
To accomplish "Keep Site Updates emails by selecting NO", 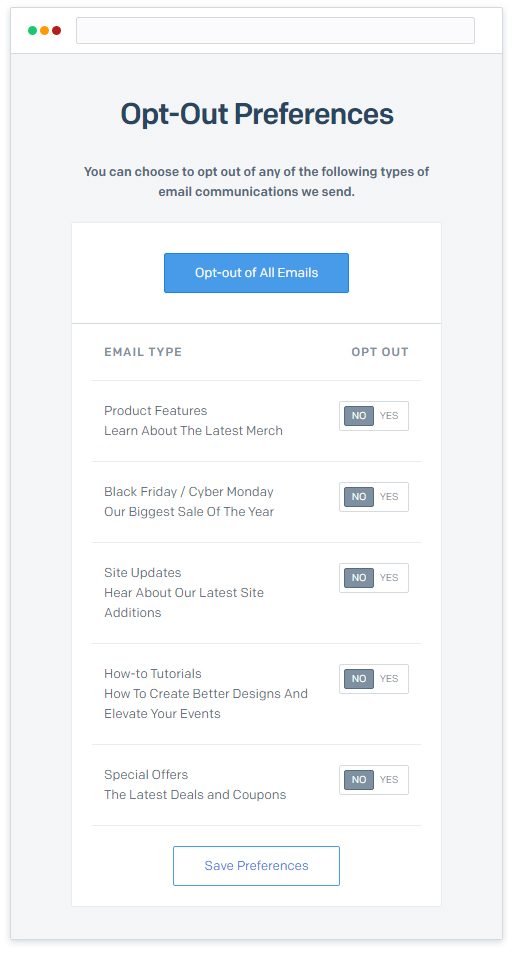I will click(359, 578).
